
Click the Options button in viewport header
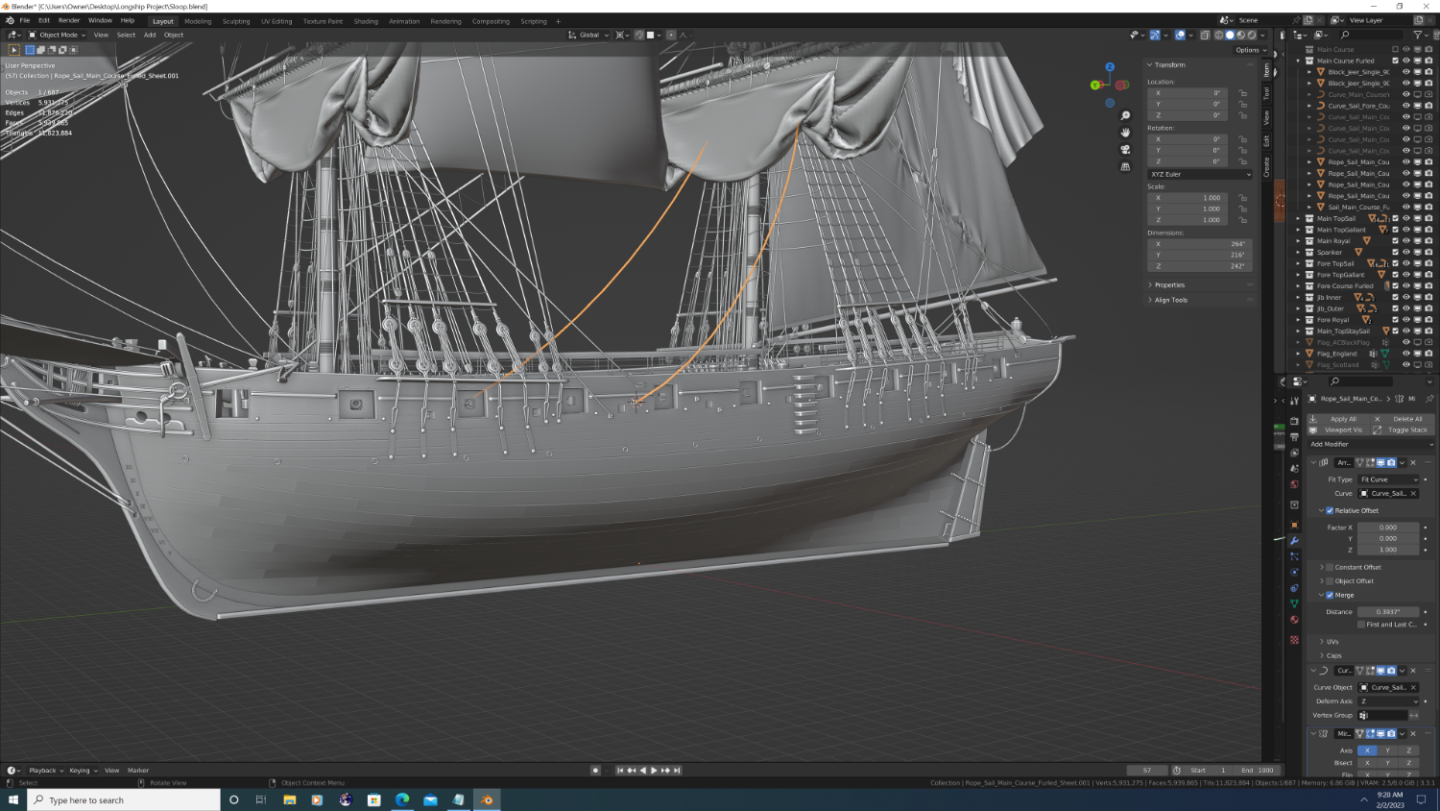1250,50
